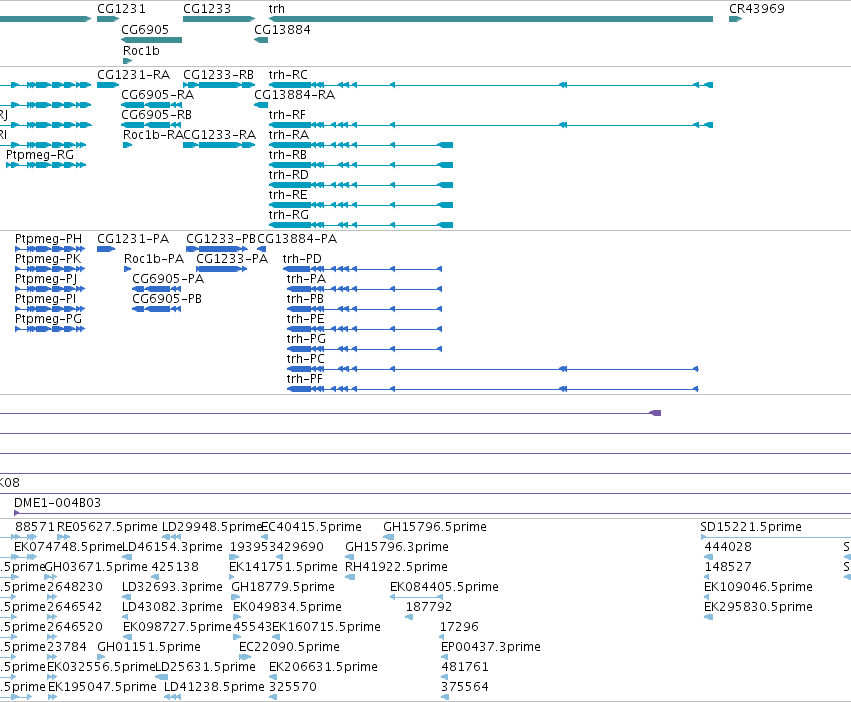The height and width of the screenshot is (702, 851).
Task: Select the trh-PE protein label
Action: 306,319
